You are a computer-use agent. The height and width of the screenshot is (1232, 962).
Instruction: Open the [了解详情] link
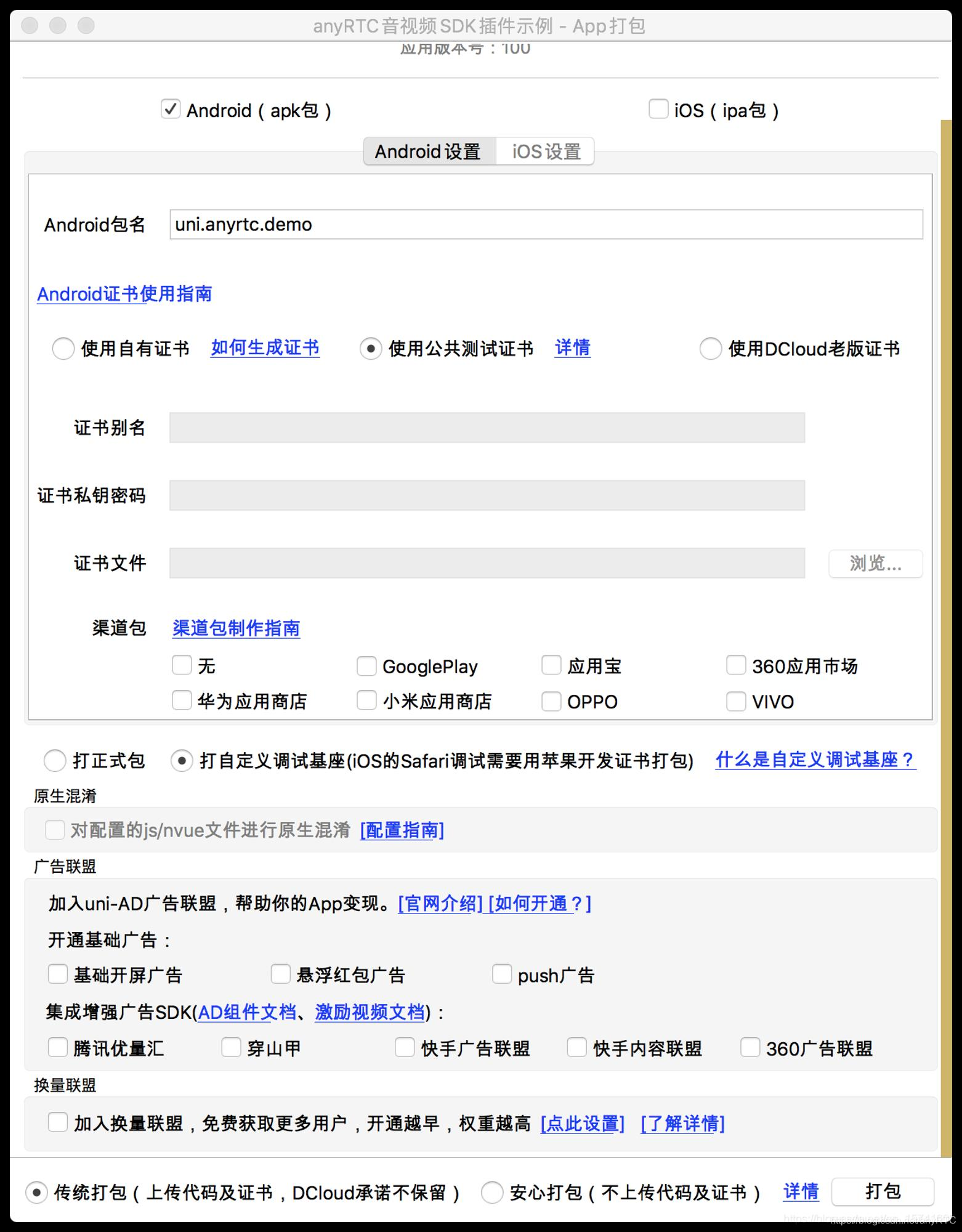[x=682, y=1124]
